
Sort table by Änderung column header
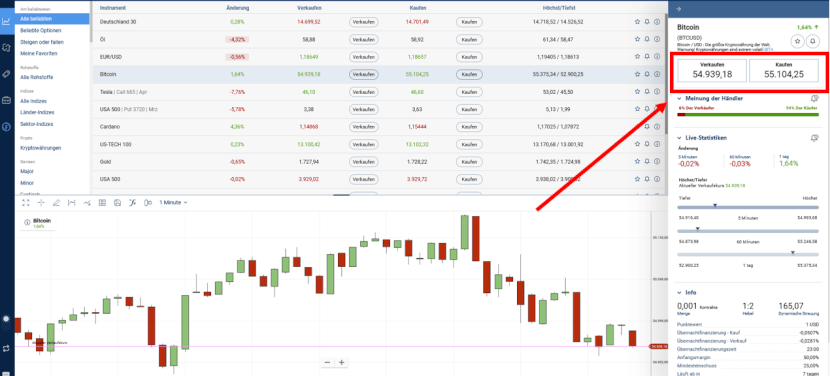[x=237, y=8]
